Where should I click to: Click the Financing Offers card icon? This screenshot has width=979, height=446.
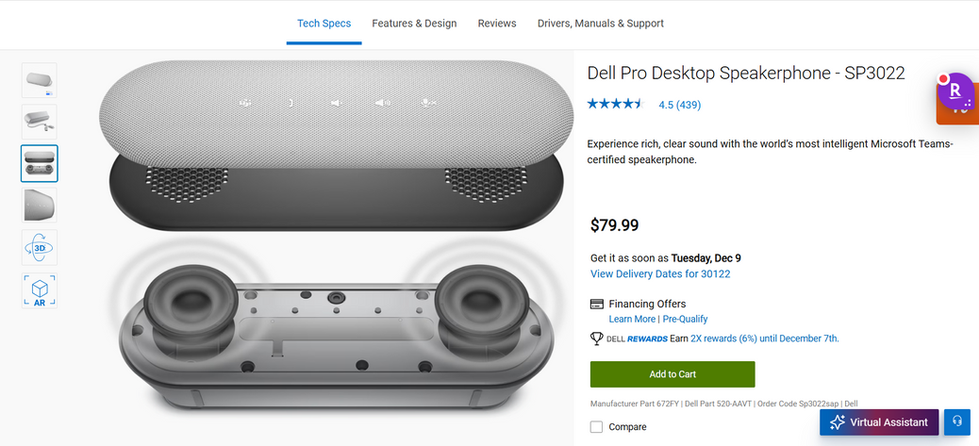(x=597, y=304)
